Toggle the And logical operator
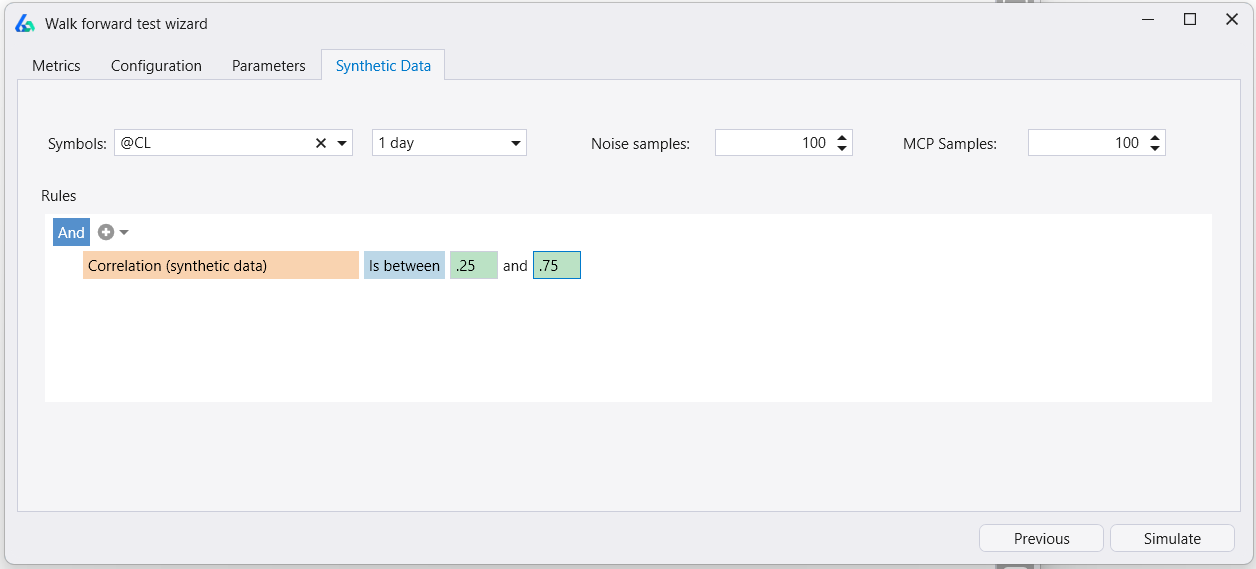The image size is (1256, 569). 71,232
